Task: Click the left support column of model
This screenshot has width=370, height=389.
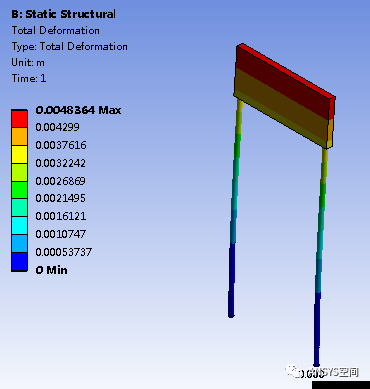Action: [234, 207]
